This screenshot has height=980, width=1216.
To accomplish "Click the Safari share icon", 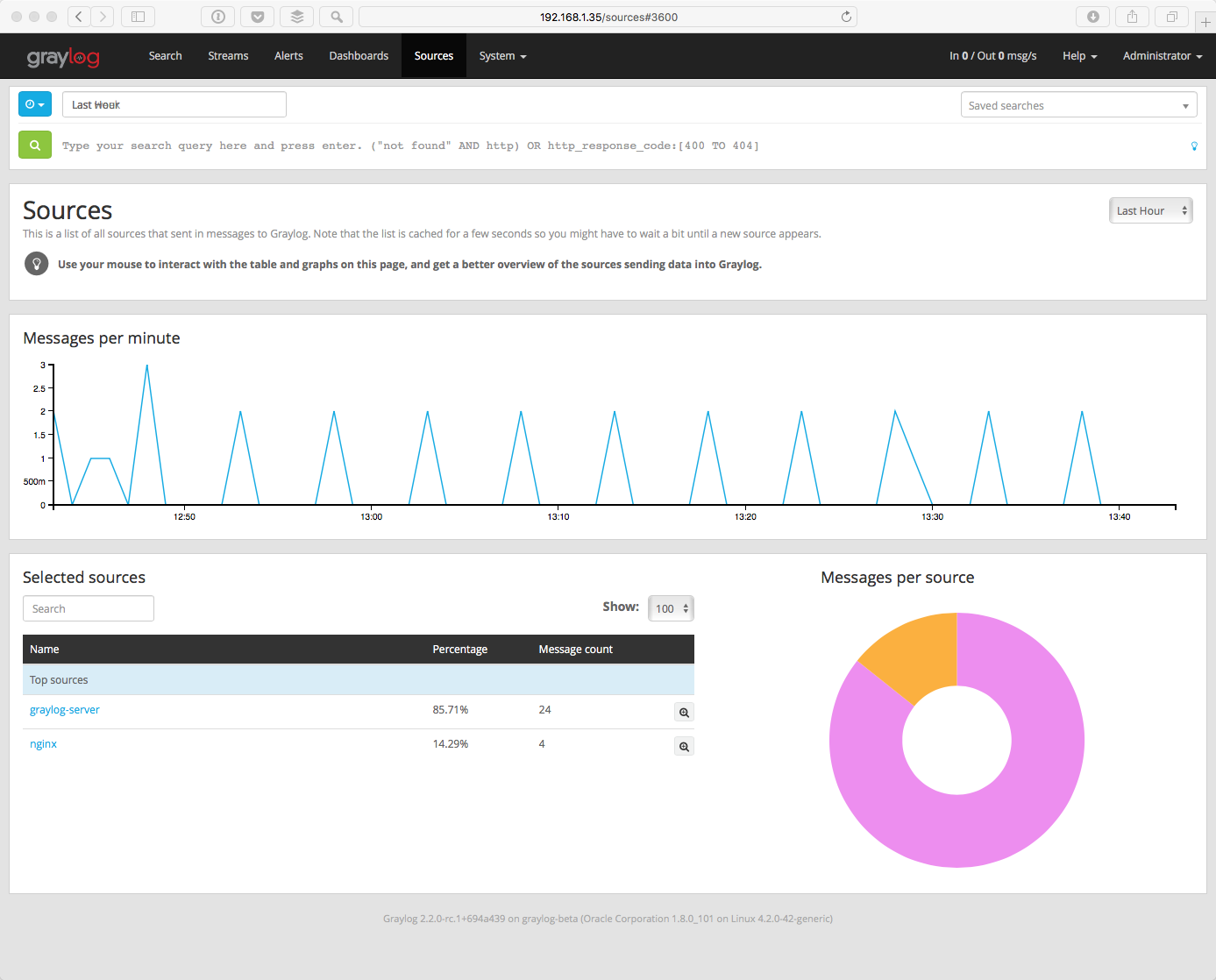I will click(x=1133, y=17).
